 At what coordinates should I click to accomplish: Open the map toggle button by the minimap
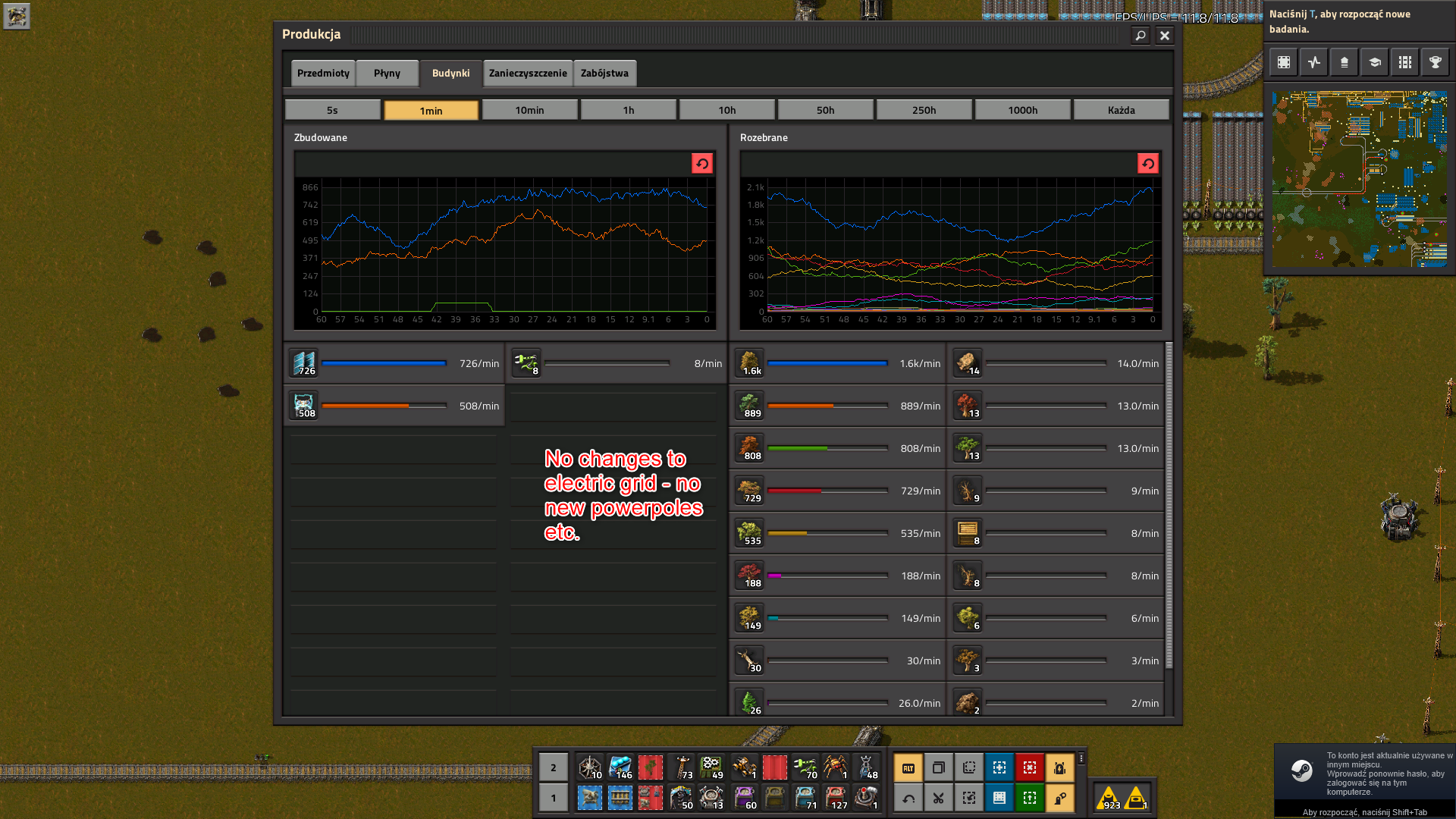[x=1284, y=62]
